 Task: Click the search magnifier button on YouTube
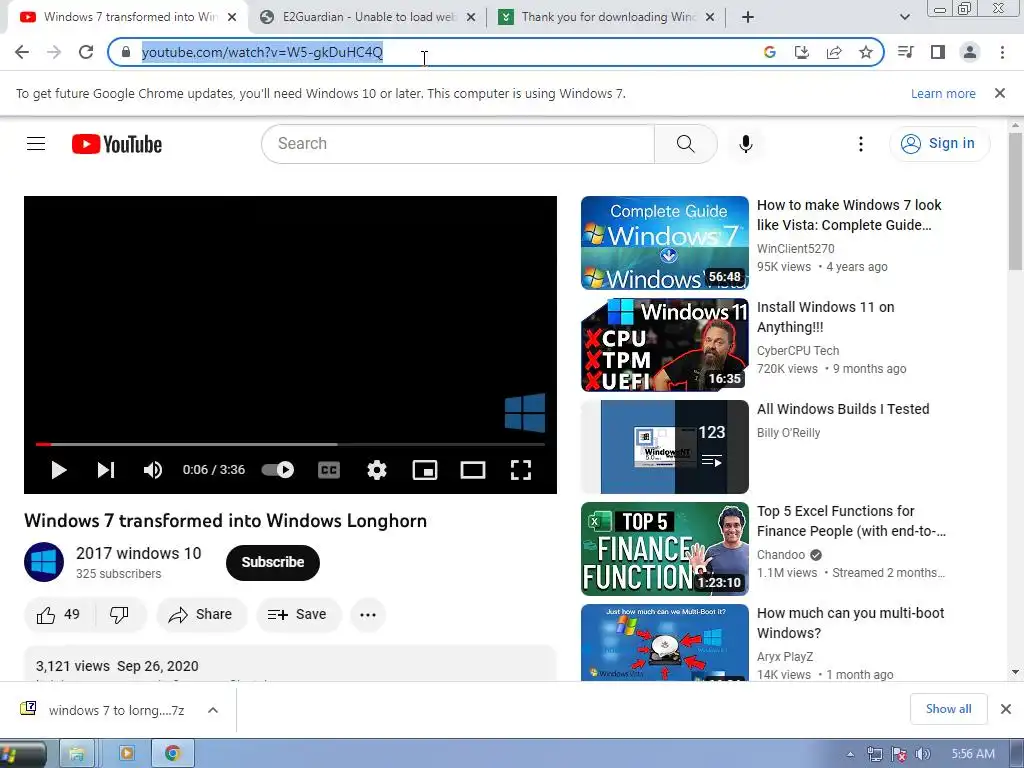(x=686, y=144)
